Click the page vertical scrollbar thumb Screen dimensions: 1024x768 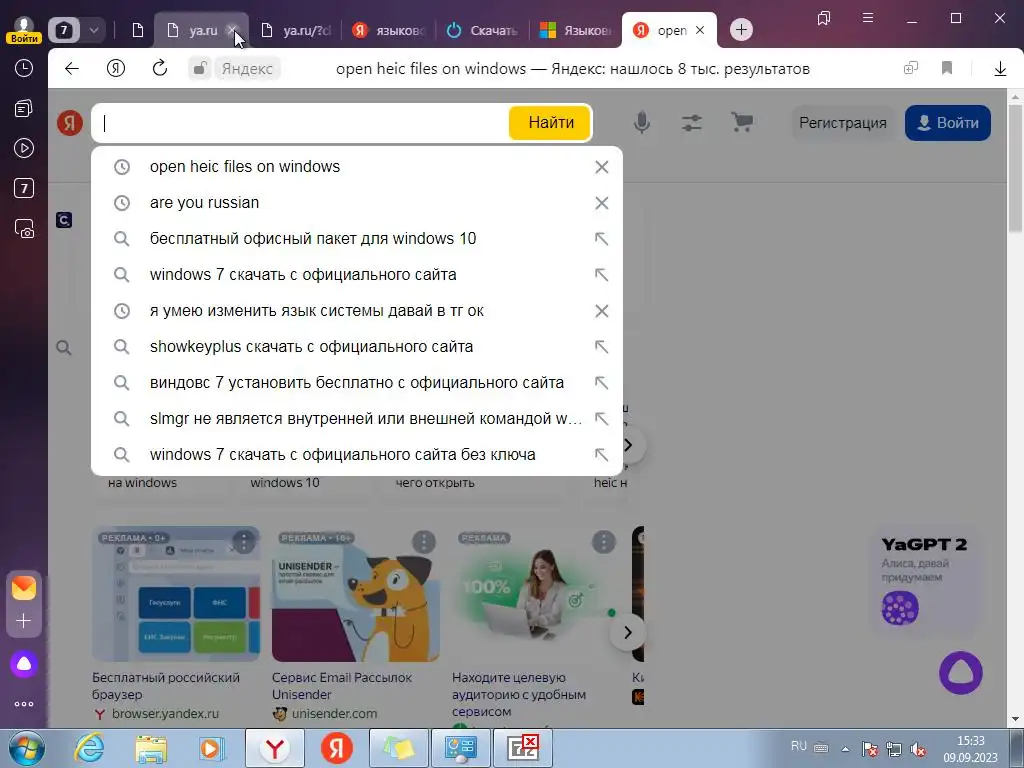click(x=1015, y=168)
